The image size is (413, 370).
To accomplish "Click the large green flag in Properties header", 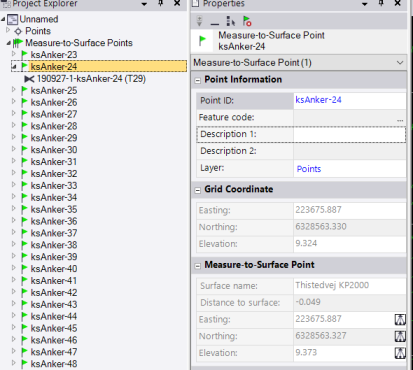I will (x=202, y=41).
